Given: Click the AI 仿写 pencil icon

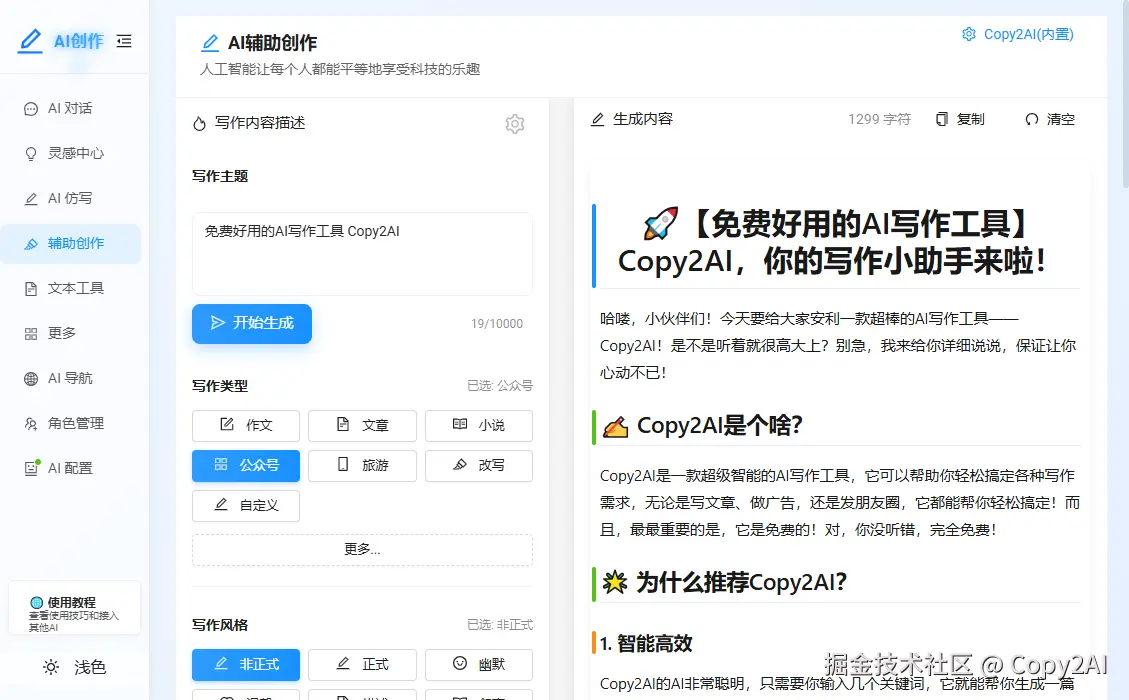Looking at the screenshot, I should (x=31, y=199).
